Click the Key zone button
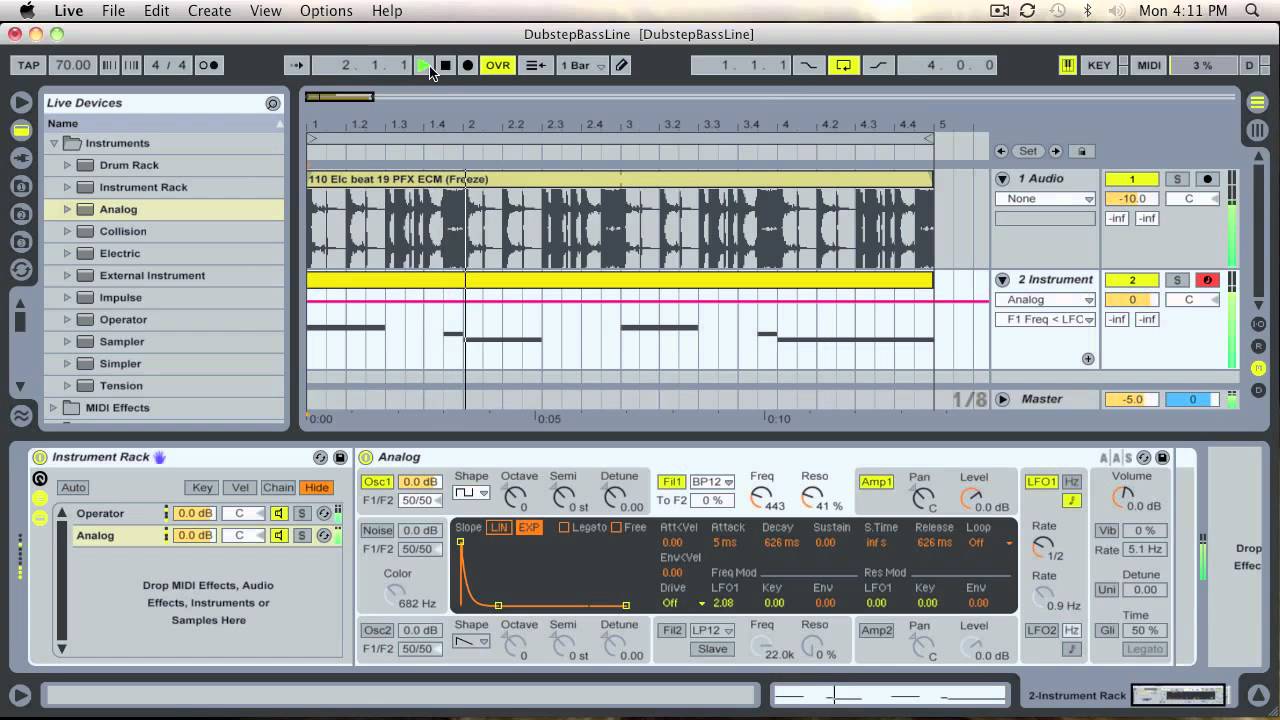Image resolution: width=1280 pixels, height=720 pixels. 202,488
